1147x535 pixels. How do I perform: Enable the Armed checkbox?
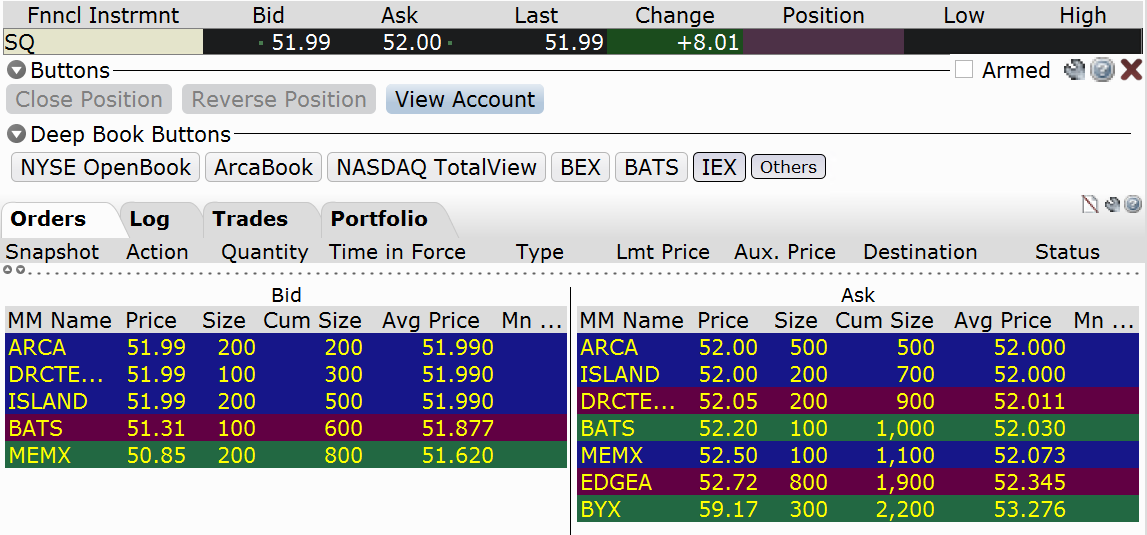tap(964, 70)
